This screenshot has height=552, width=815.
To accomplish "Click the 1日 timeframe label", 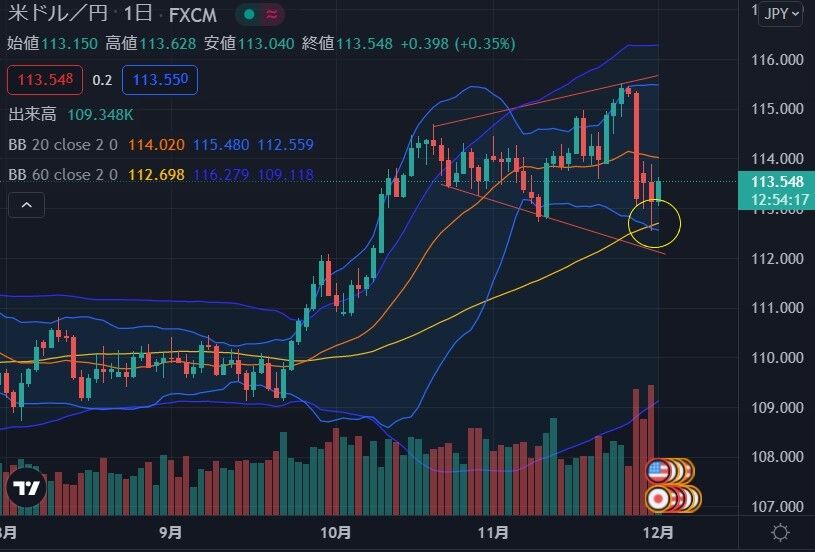I will (x=137, y=14).
